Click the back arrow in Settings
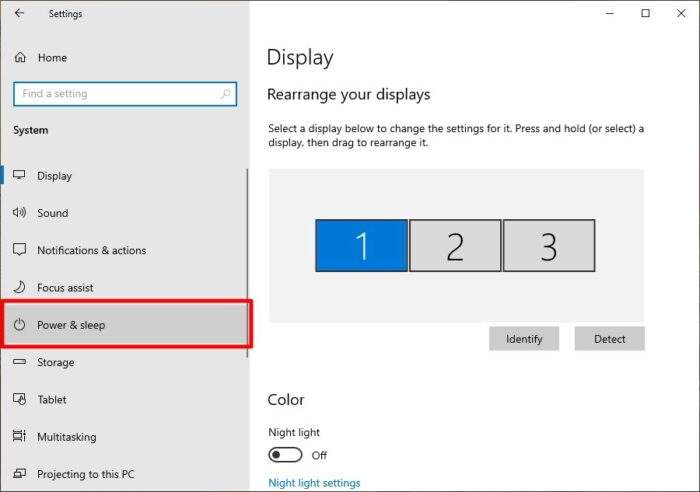The height and width of the screenshot is (492, 700). click(19, 13)
